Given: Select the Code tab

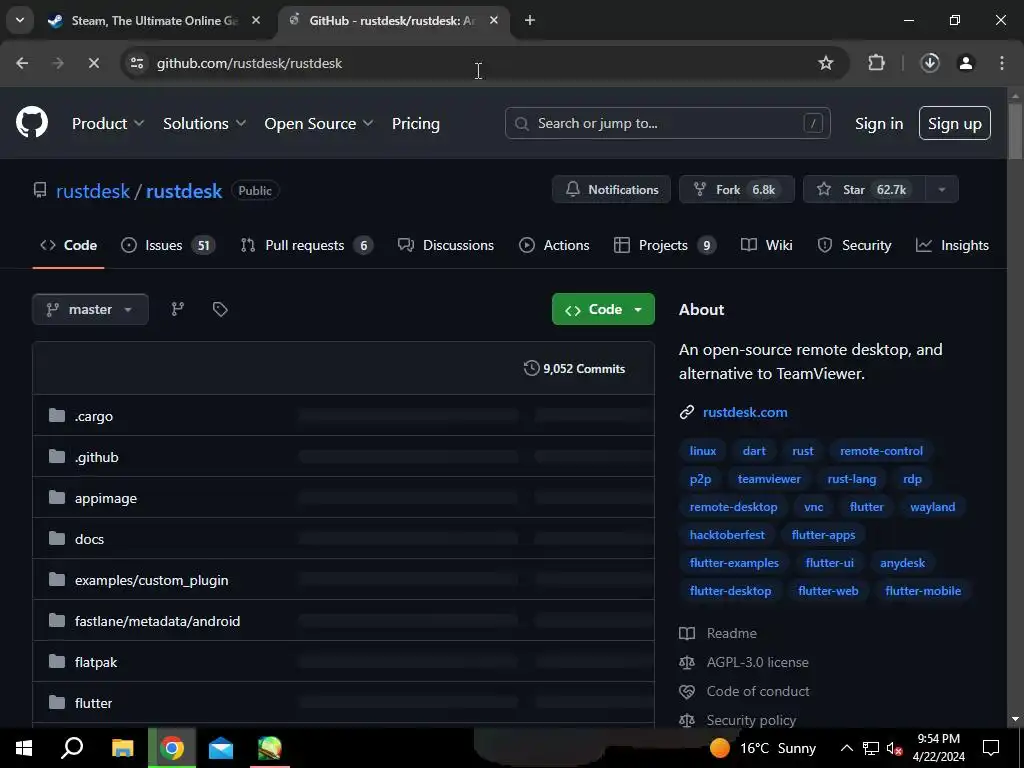Looking at the screenshot, I should pyautogui.click(x=69, y=246).
